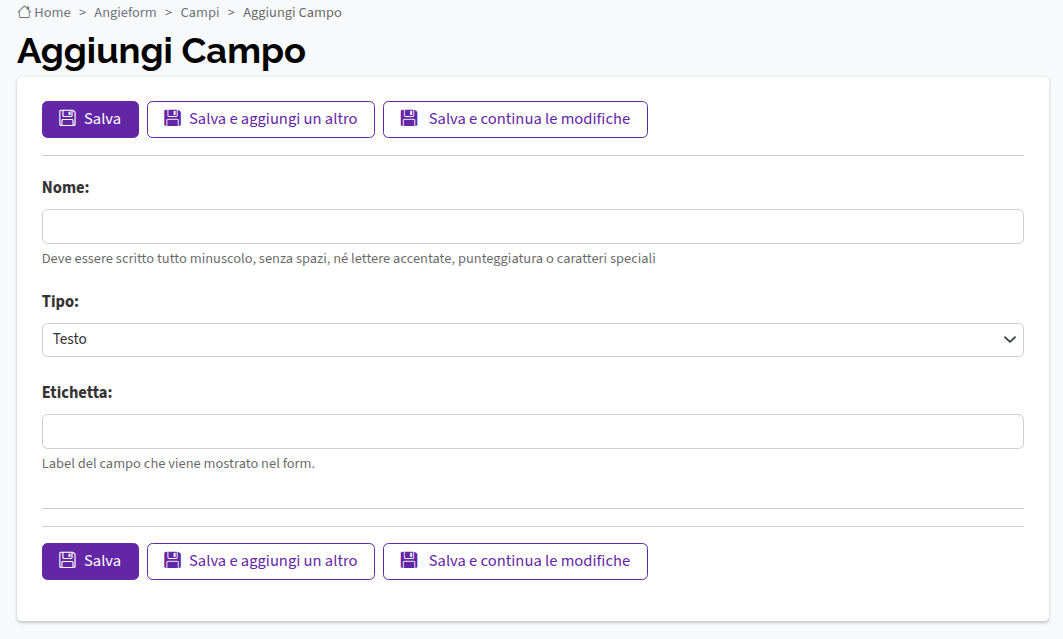Click the top Salva button
The image size is (1063, 639).
(90, 119)
